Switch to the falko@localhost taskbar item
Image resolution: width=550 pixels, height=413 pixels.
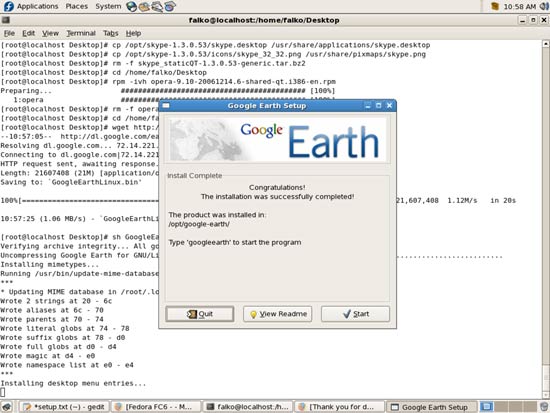pos(248,407)
